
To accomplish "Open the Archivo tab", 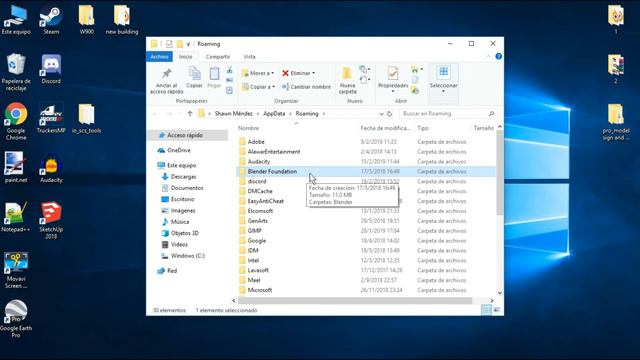I will point(159,57).
